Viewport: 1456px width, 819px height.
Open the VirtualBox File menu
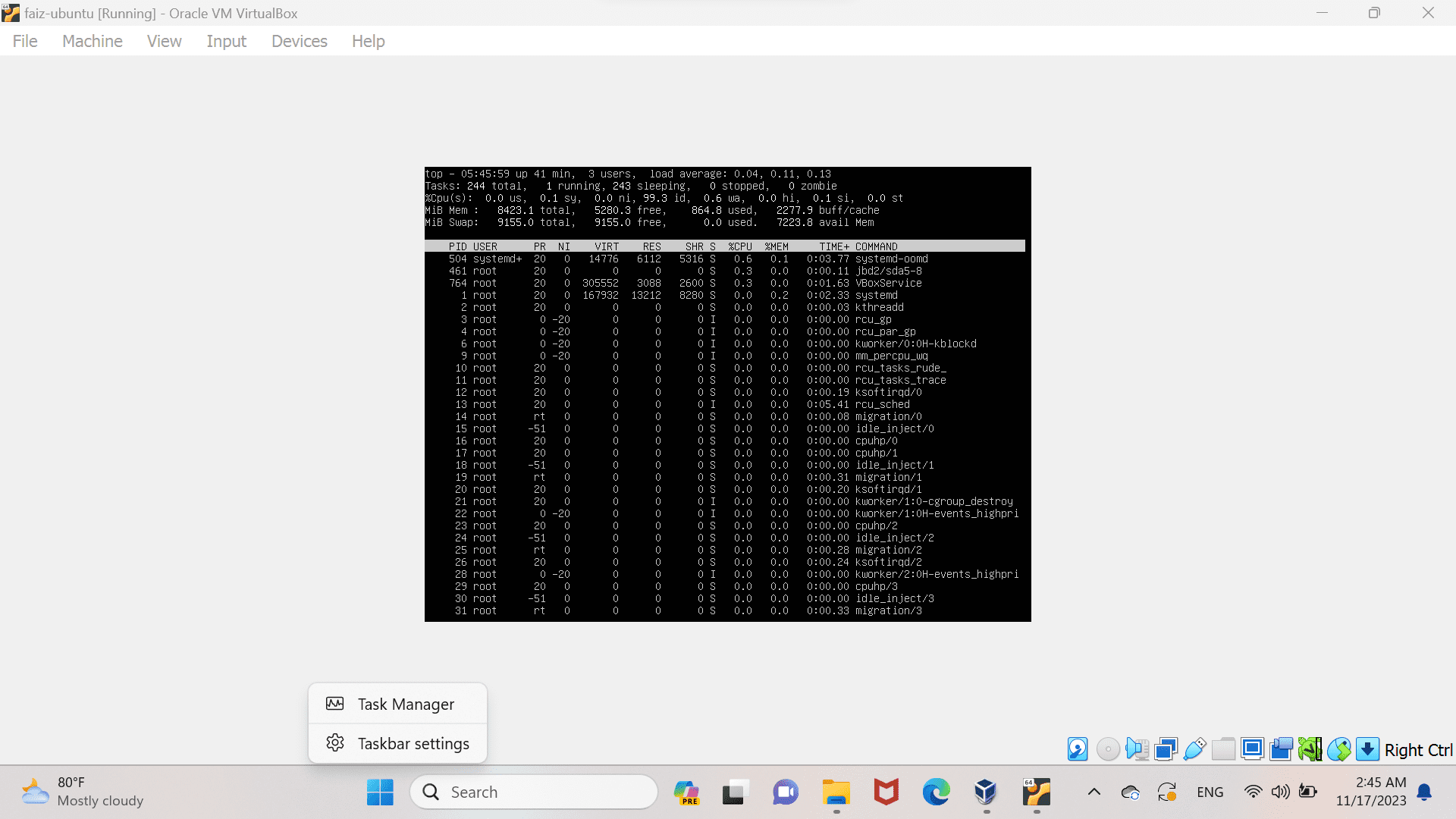pos(25,41)
